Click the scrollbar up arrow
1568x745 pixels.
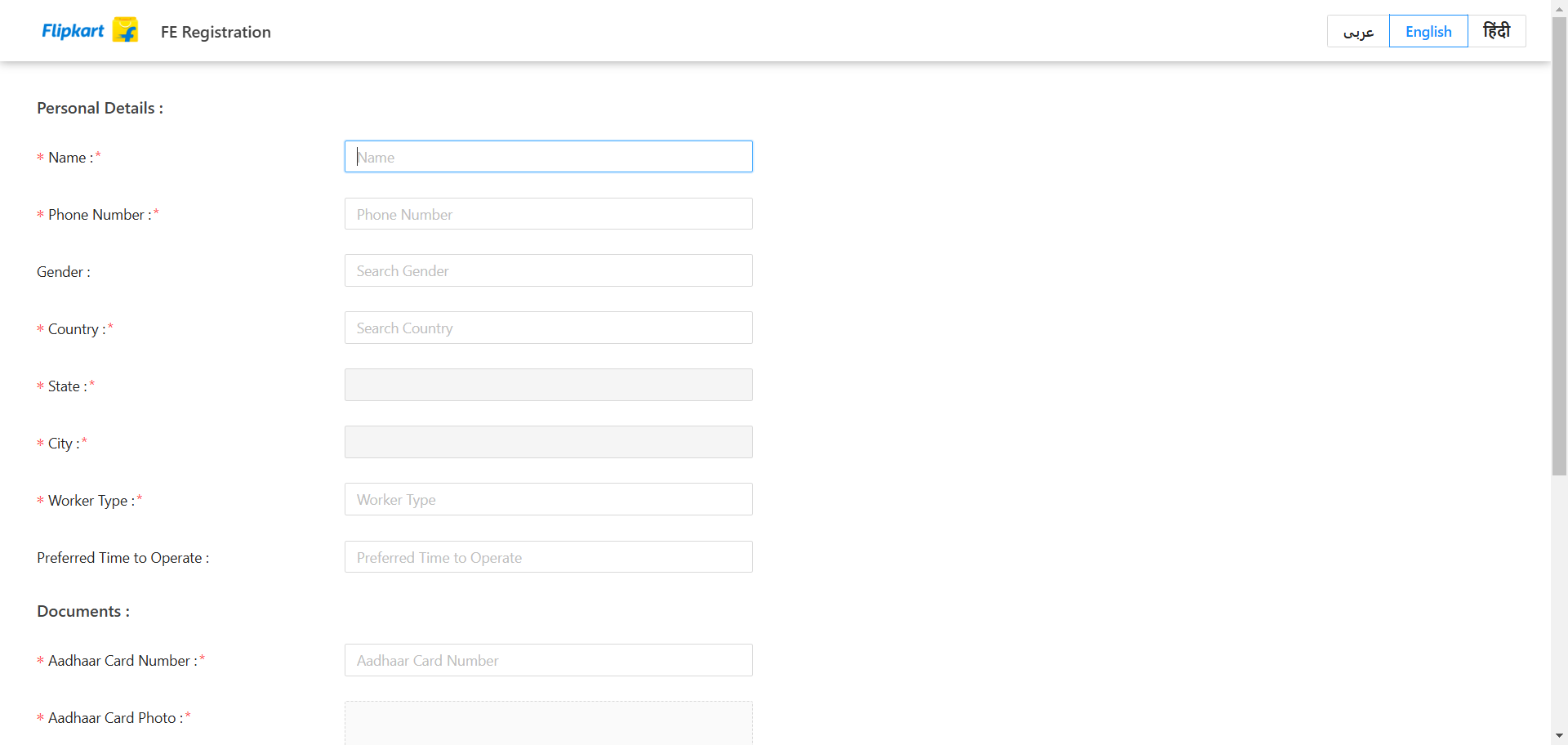point(1559,7)
